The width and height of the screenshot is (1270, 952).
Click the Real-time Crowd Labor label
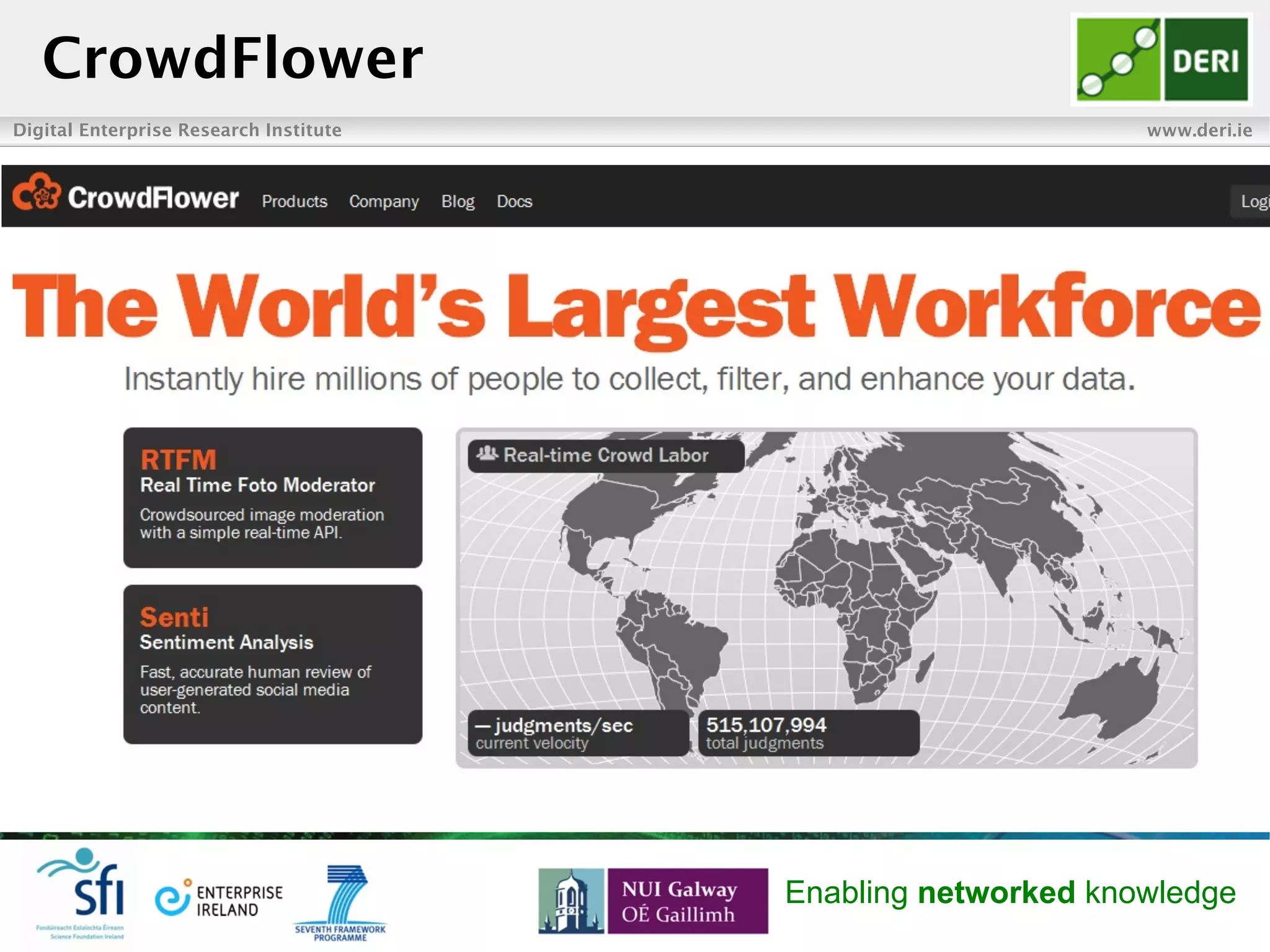pyautogui.click(x=606, y=455)
